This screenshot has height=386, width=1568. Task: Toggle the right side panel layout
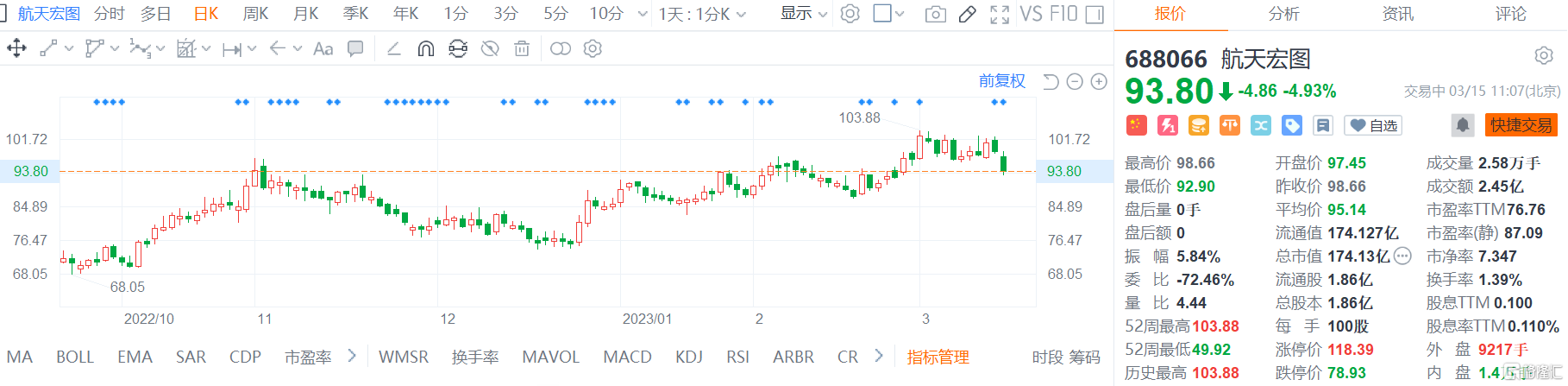tap(1094, 15)
